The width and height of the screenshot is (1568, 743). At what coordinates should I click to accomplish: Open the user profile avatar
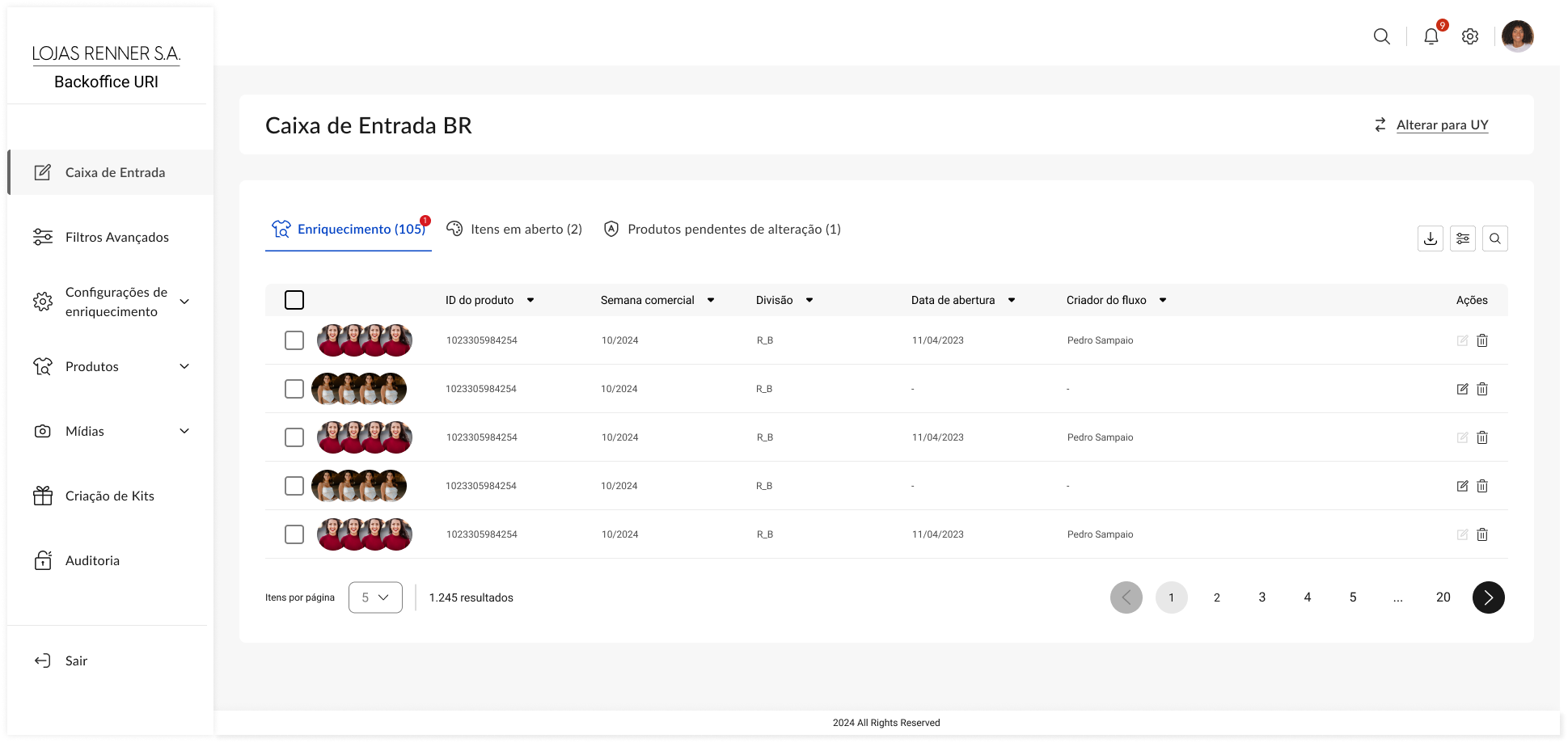1517,36
